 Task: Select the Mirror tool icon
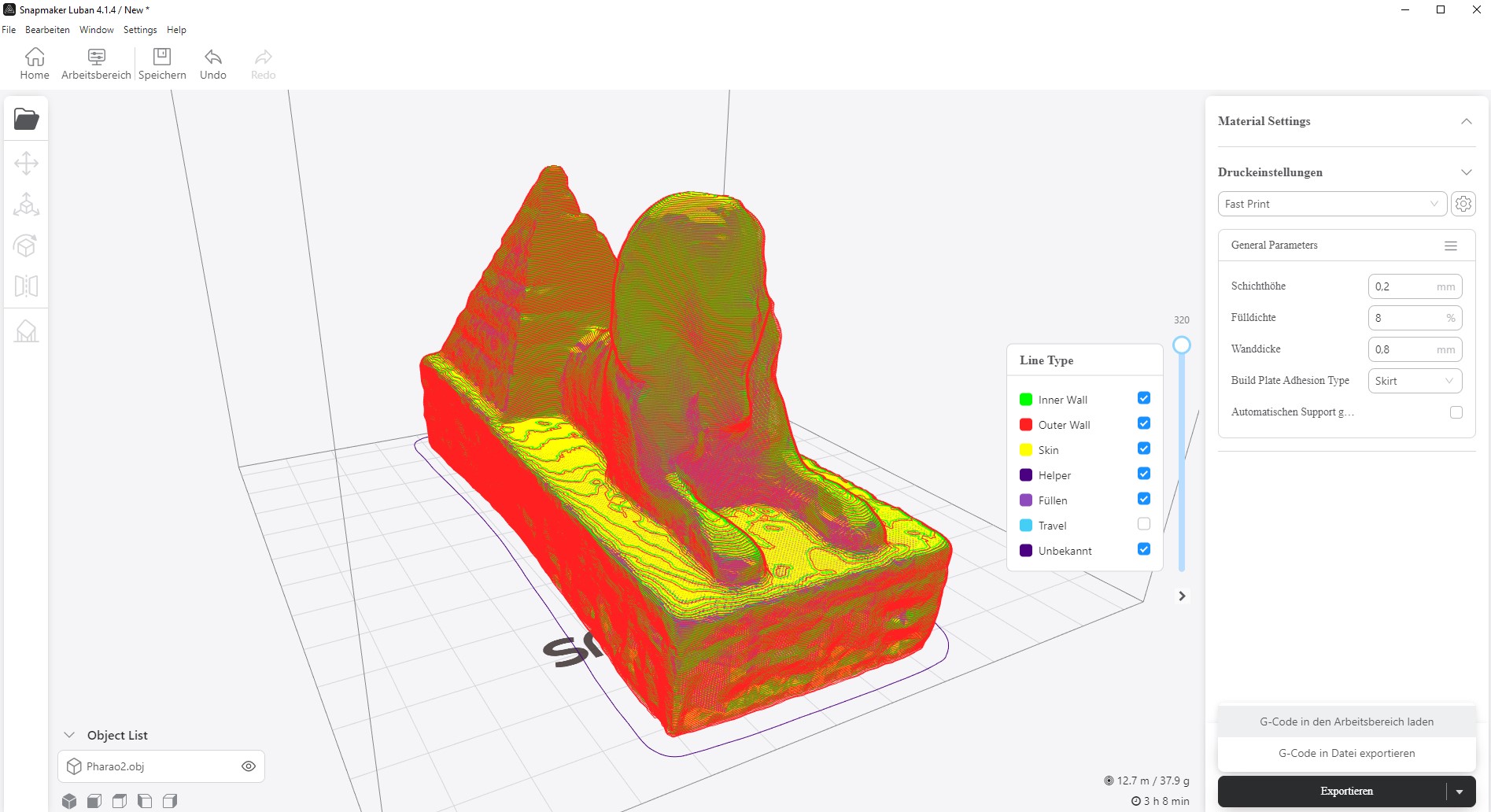pos(26,286)
